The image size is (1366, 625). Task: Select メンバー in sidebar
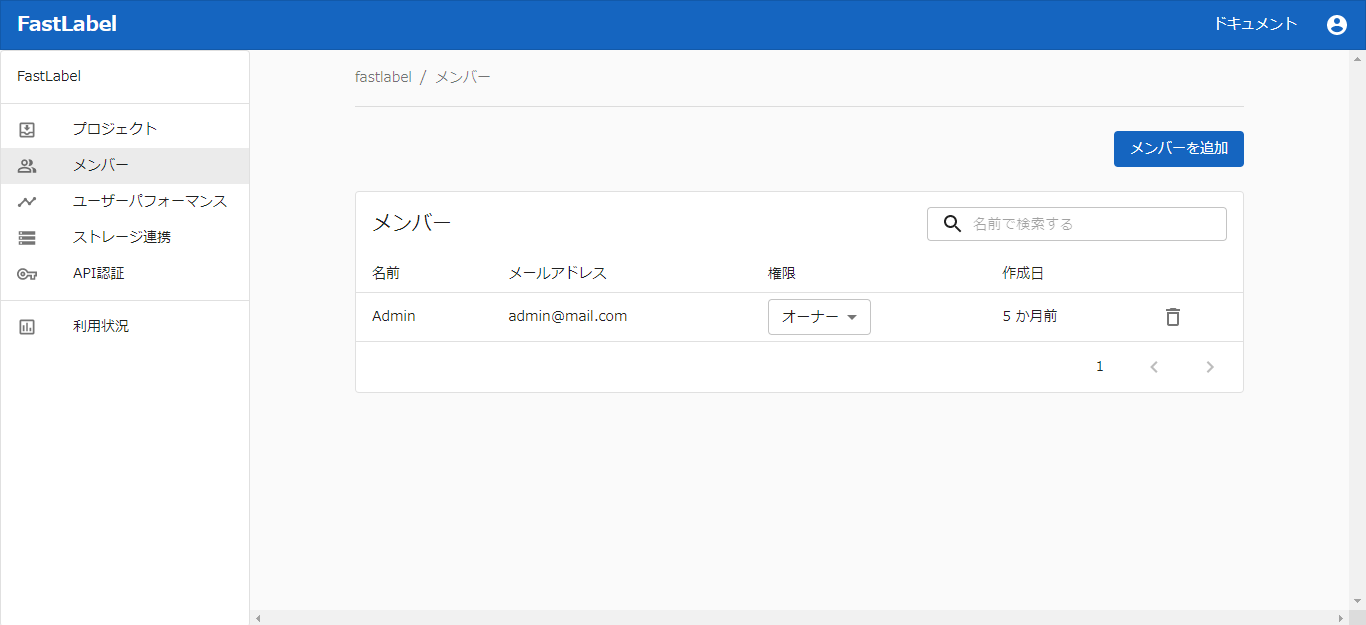[x=125, y=165]
